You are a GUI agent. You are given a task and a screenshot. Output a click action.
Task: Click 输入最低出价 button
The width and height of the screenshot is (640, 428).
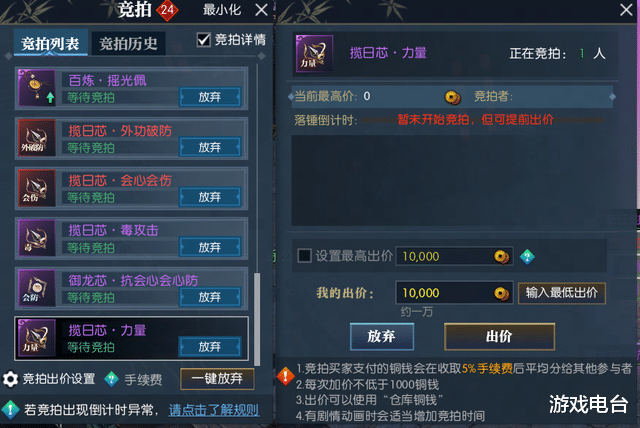(562, 293)
